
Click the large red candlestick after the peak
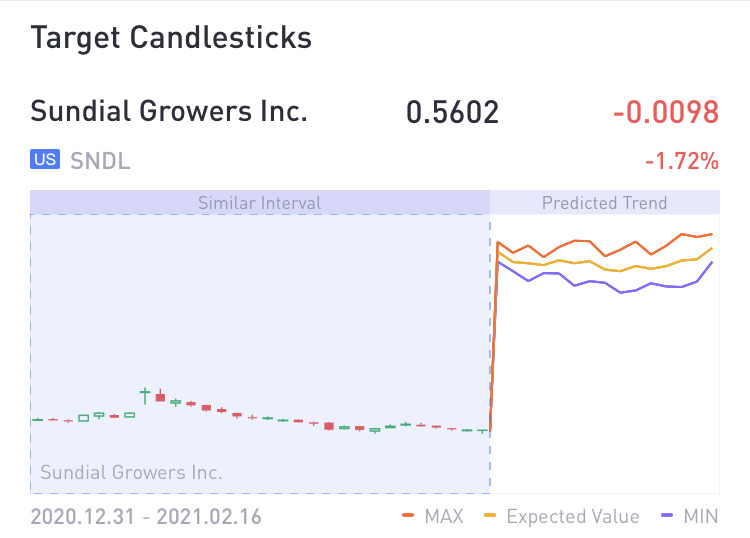point(161,395)
